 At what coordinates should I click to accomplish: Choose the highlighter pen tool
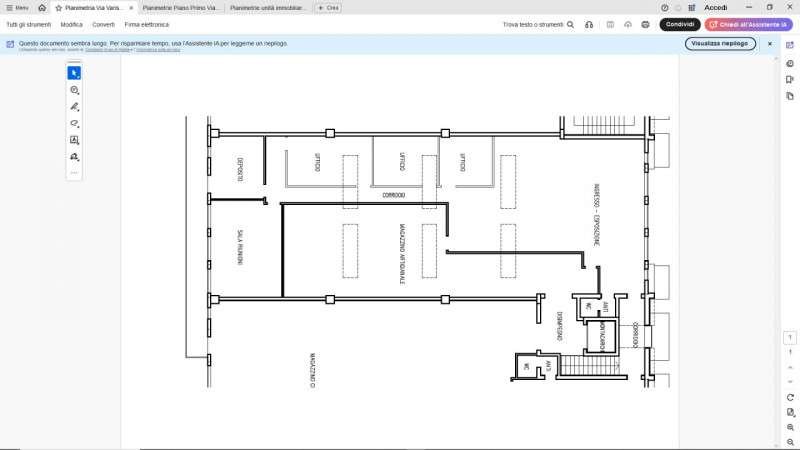(74, 107)
